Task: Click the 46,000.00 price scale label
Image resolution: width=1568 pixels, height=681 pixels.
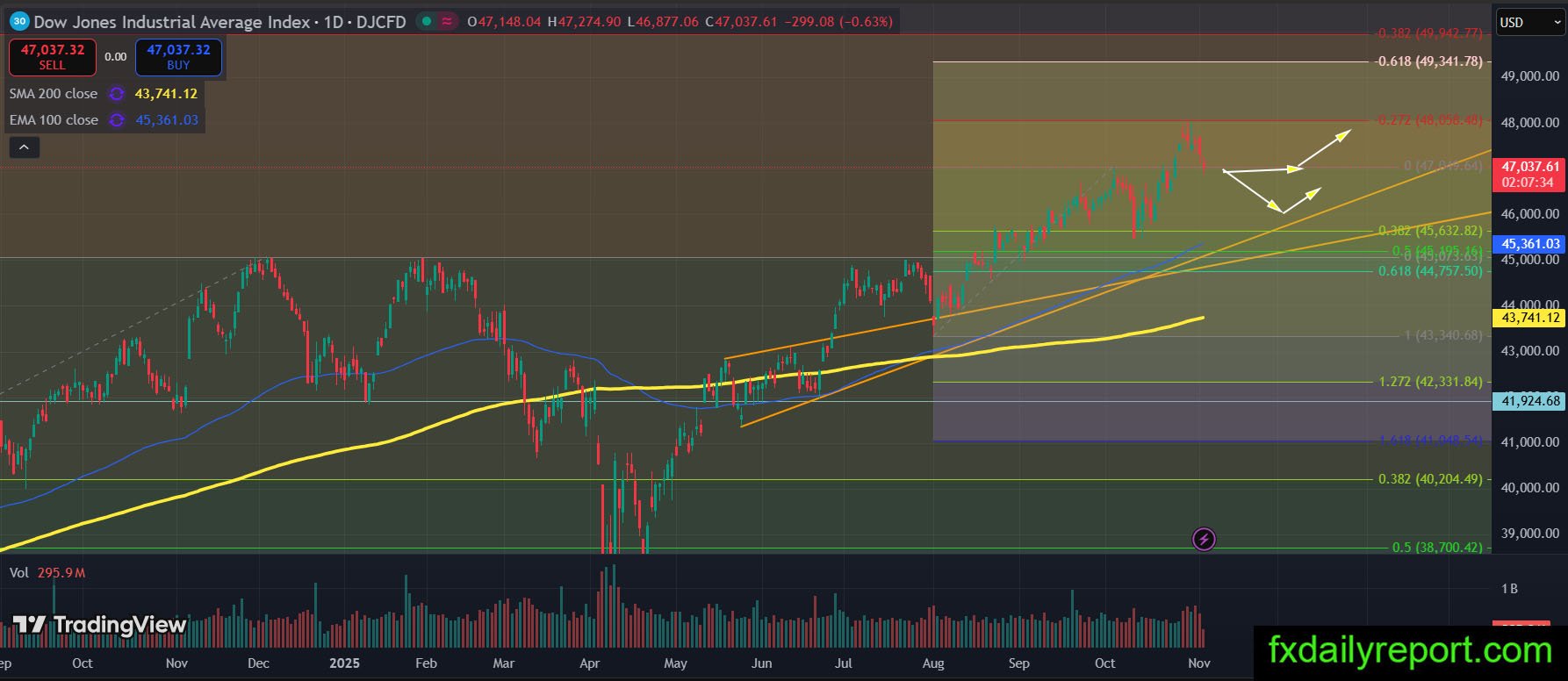Action: pyautogui.click(x=1530, y=214)
